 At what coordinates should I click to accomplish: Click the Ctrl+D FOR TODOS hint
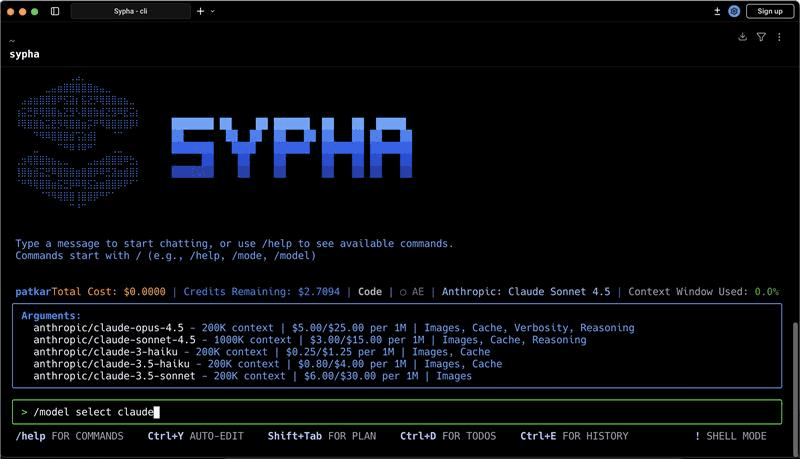tap(448, 436)
